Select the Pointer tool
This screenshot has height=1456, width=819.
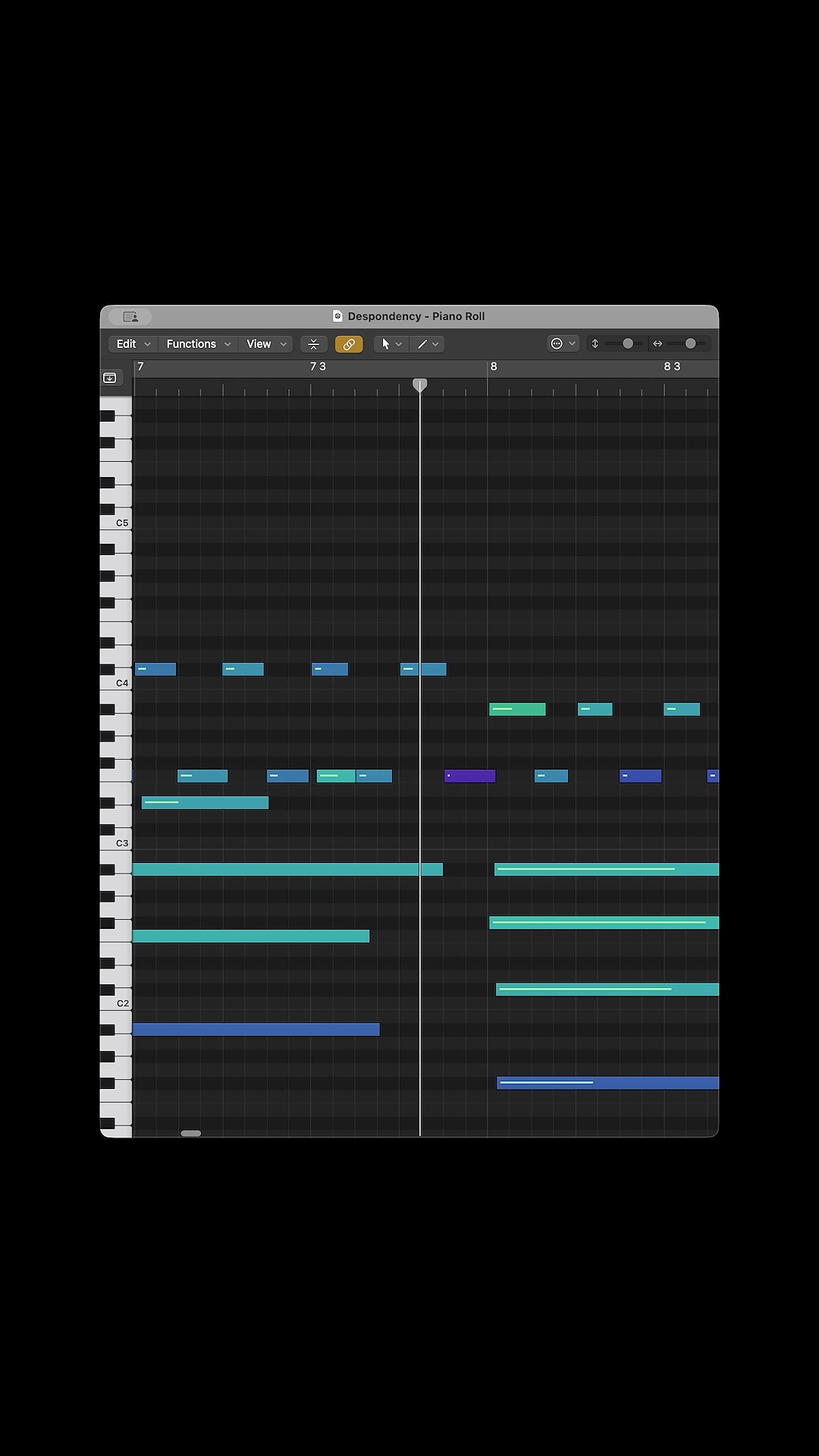click(x=385, y=344)
